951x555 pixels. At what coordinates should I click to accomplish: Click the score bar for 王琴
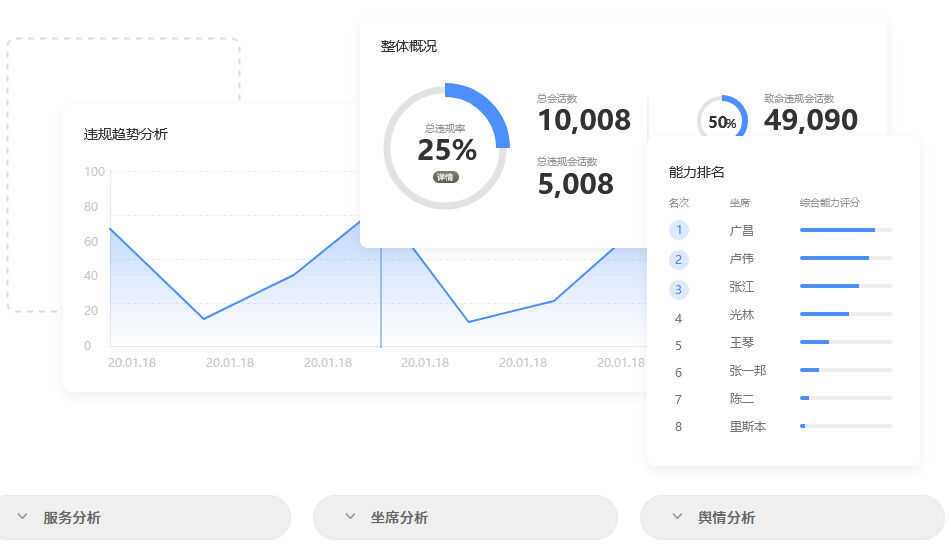click(x=845, y=342)
